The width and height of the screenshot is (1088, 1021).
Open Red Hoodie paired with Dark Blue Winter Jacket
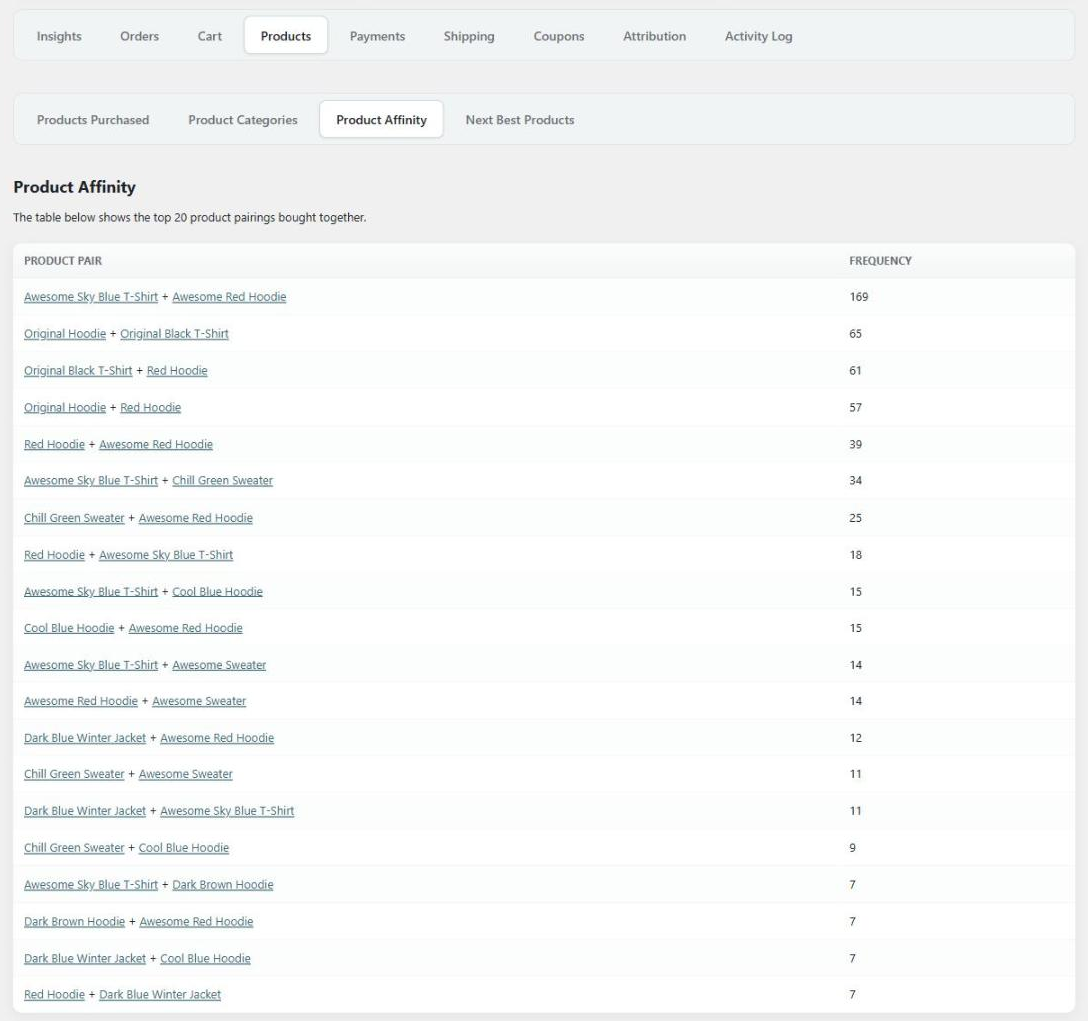(x=54, y=995)
